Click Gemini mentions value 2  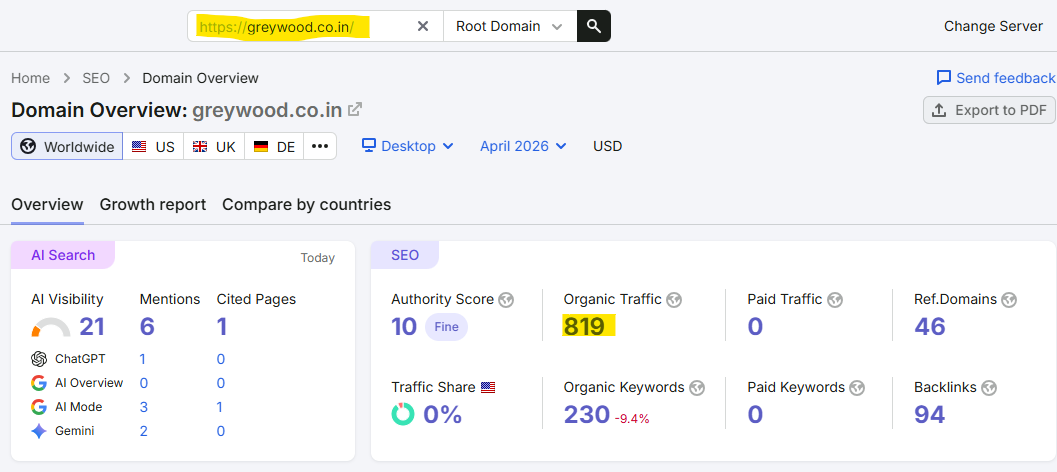(x=144, y=431)
